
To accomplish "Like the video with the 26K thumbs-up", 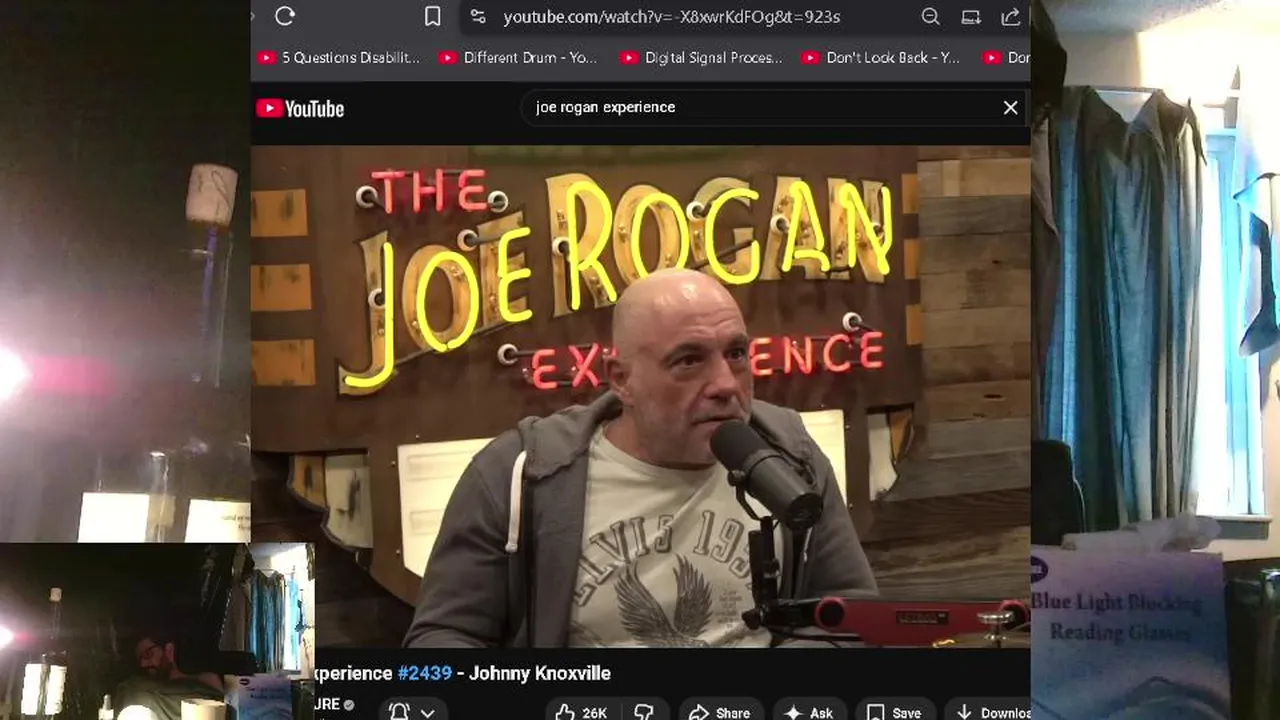I will 581,712.
